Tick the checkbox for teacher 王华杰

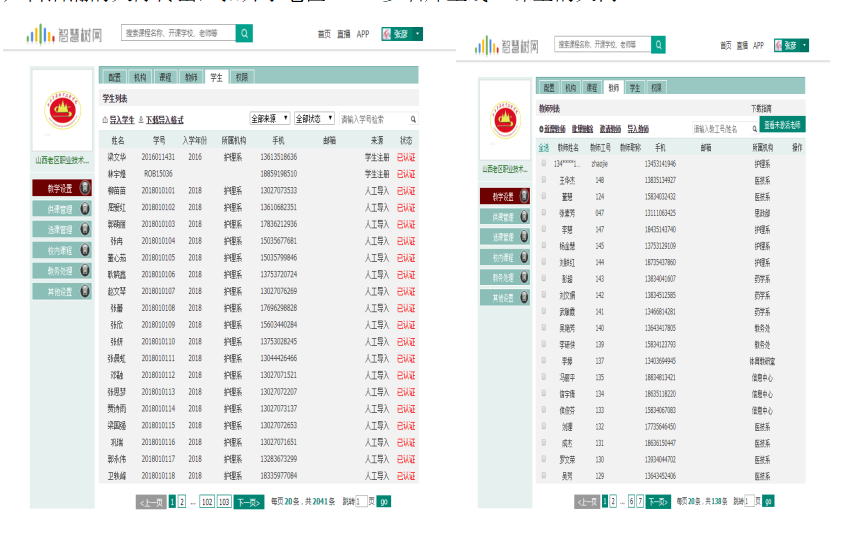544,181
